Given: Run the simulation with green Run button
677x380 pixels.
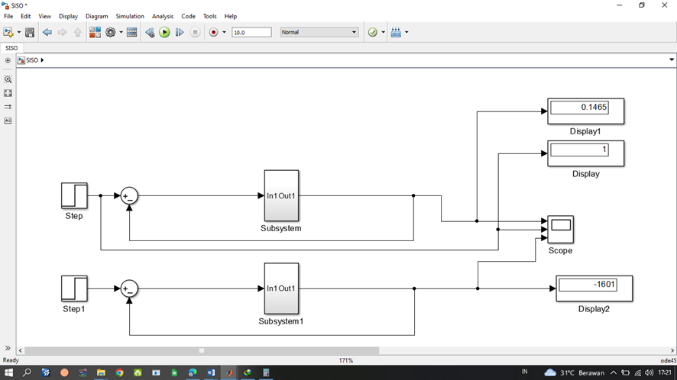Looking at the screenshot, I should 165,32.
